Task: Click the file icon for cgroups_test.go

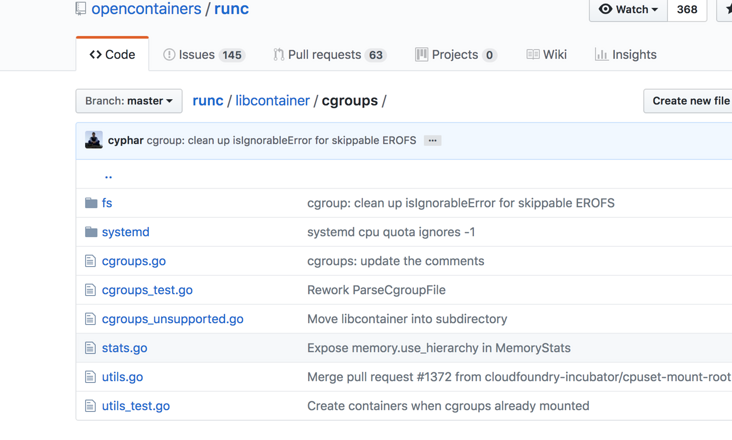Action: coord(90,290)
